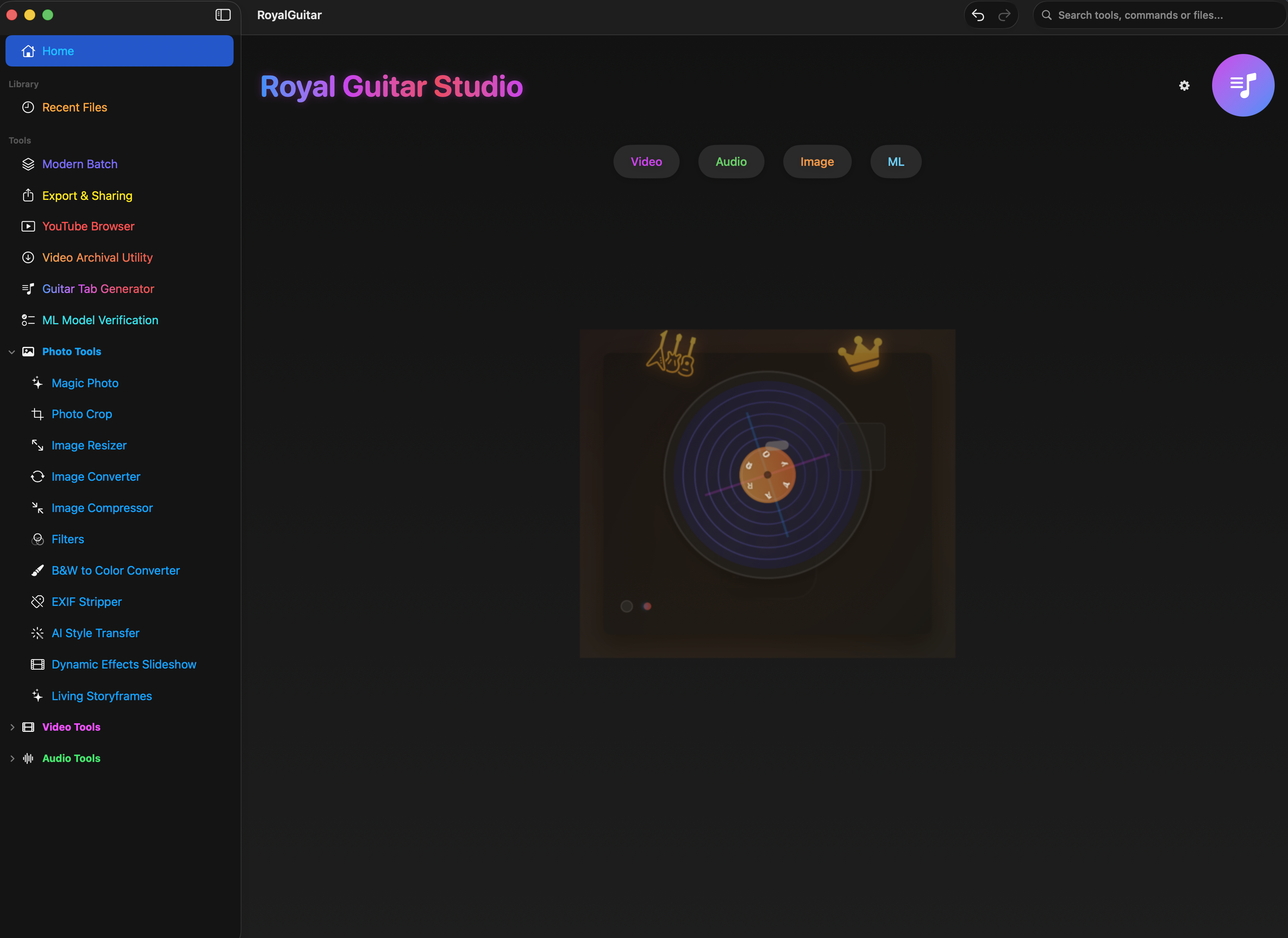Click the undo arrow icon
Viewport: 1288px width, 938px height.
pyautogui.click(x=977, y=15)
